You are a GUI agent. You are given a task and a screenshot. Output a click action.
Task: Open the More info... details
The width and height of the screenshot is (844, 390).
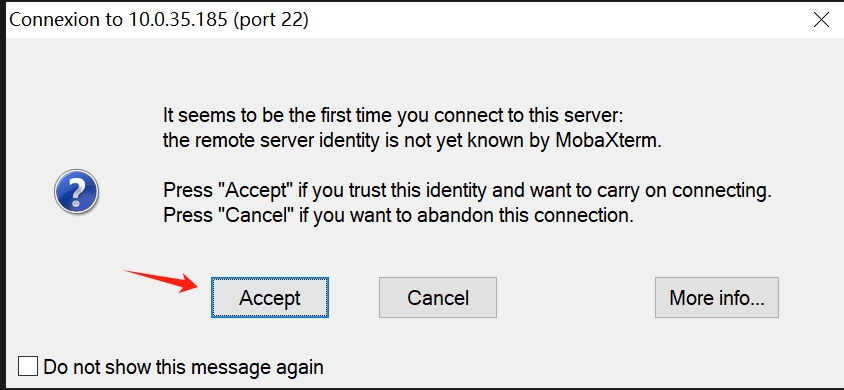716,297
